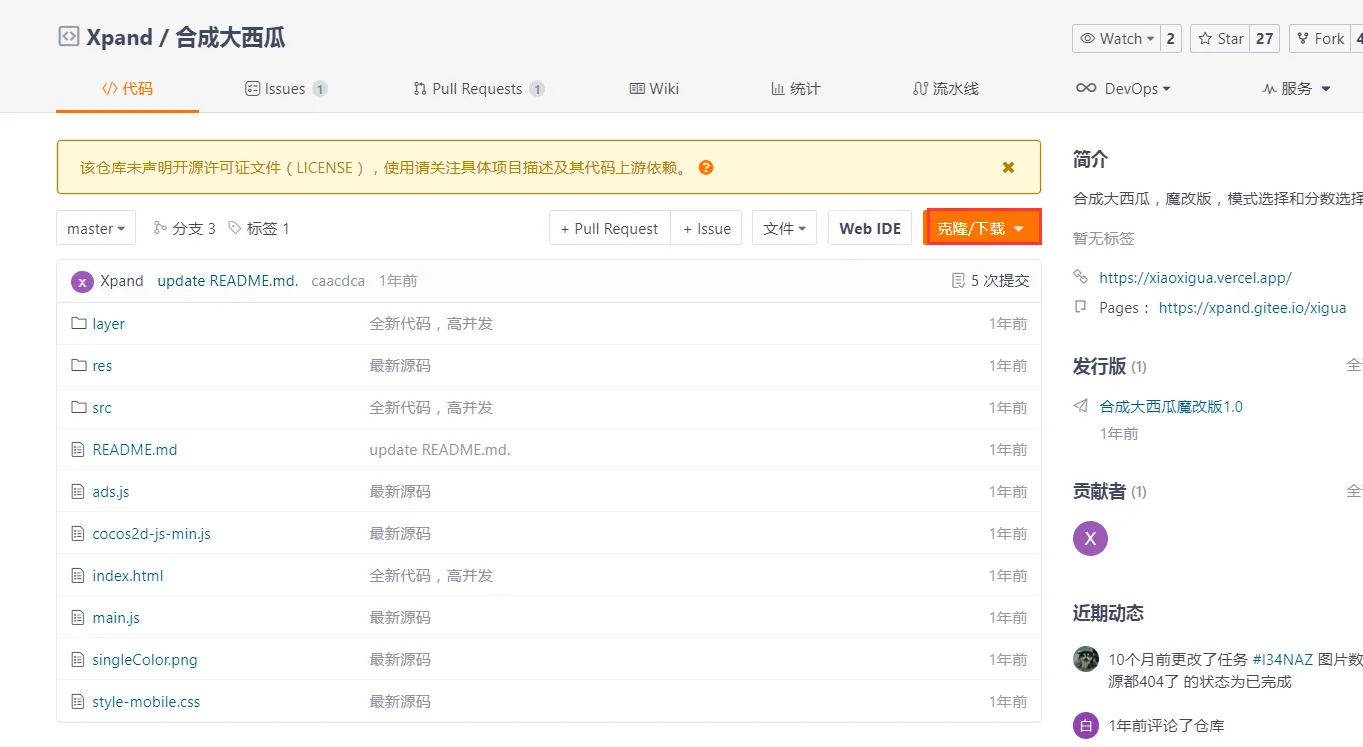1363x747 pixels.
Task: Click the file icon next to main.js
Action: tap(79, 618)
